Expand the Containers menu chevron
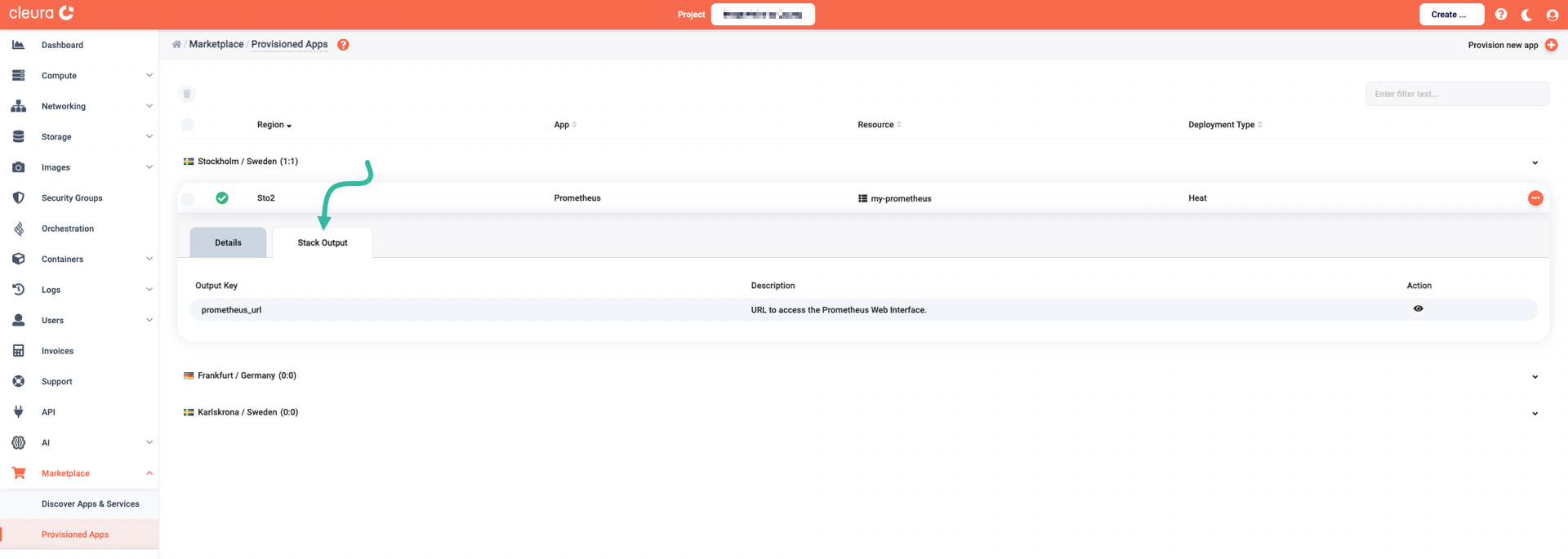 click(x=149, y=259)
